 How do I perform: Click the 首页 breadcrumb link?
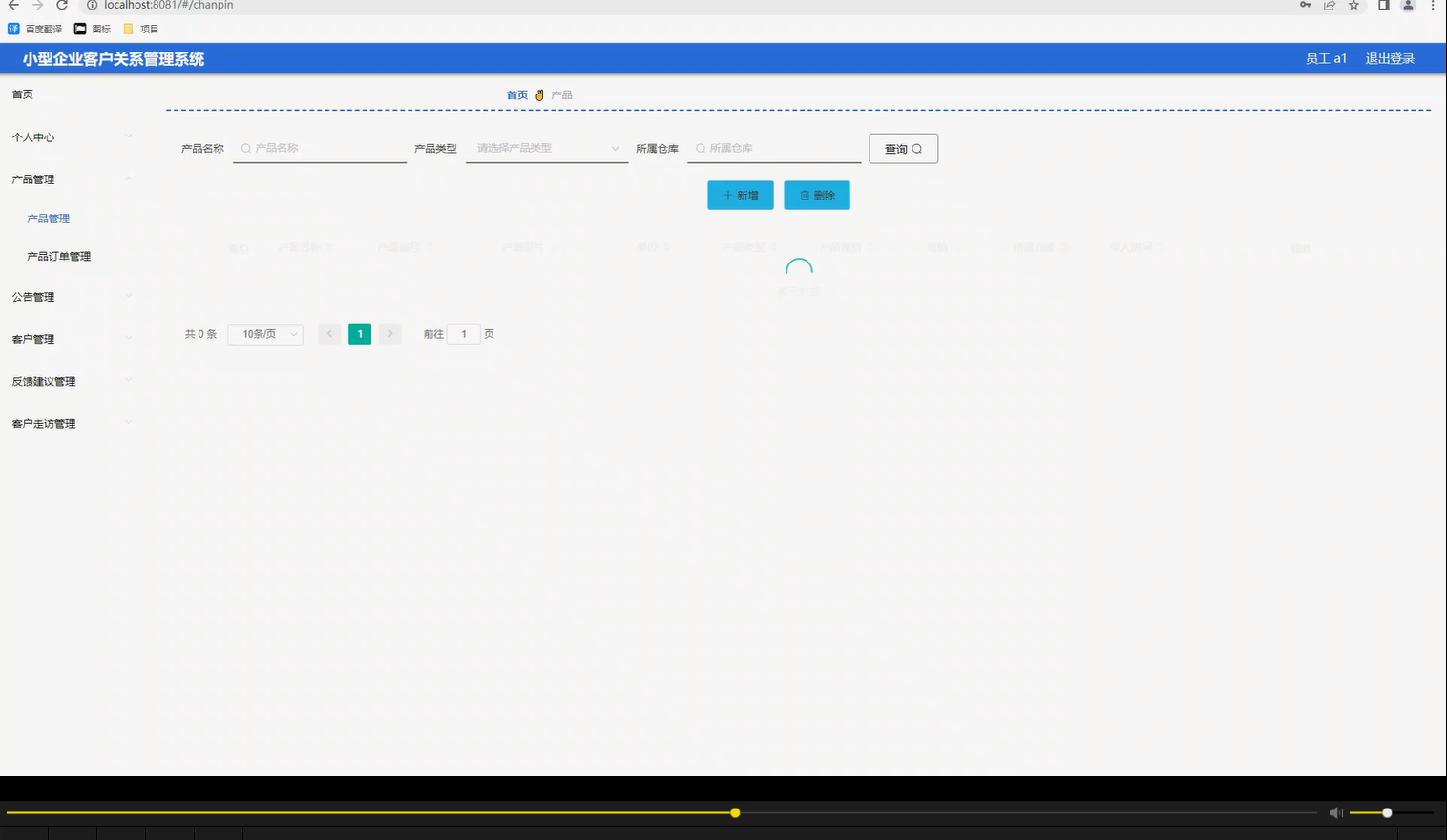click(x=517, y=95)
